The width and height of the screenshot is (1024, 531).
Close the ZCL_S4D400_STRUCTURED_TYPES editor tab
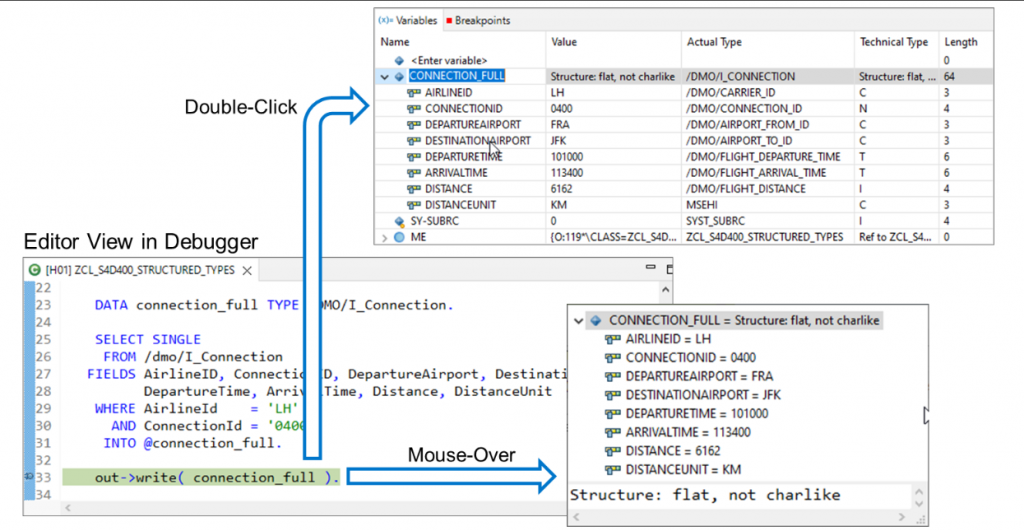[x=247, y=270]
